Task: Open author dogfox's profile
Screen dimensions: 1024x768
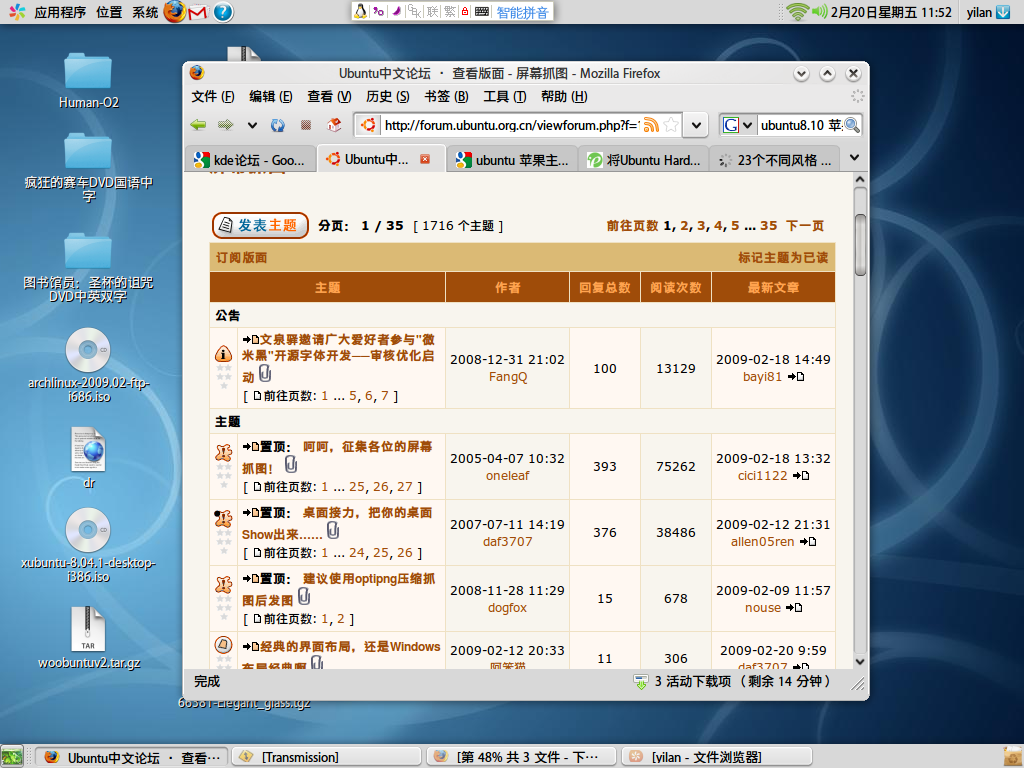Action: pos(507,608)
